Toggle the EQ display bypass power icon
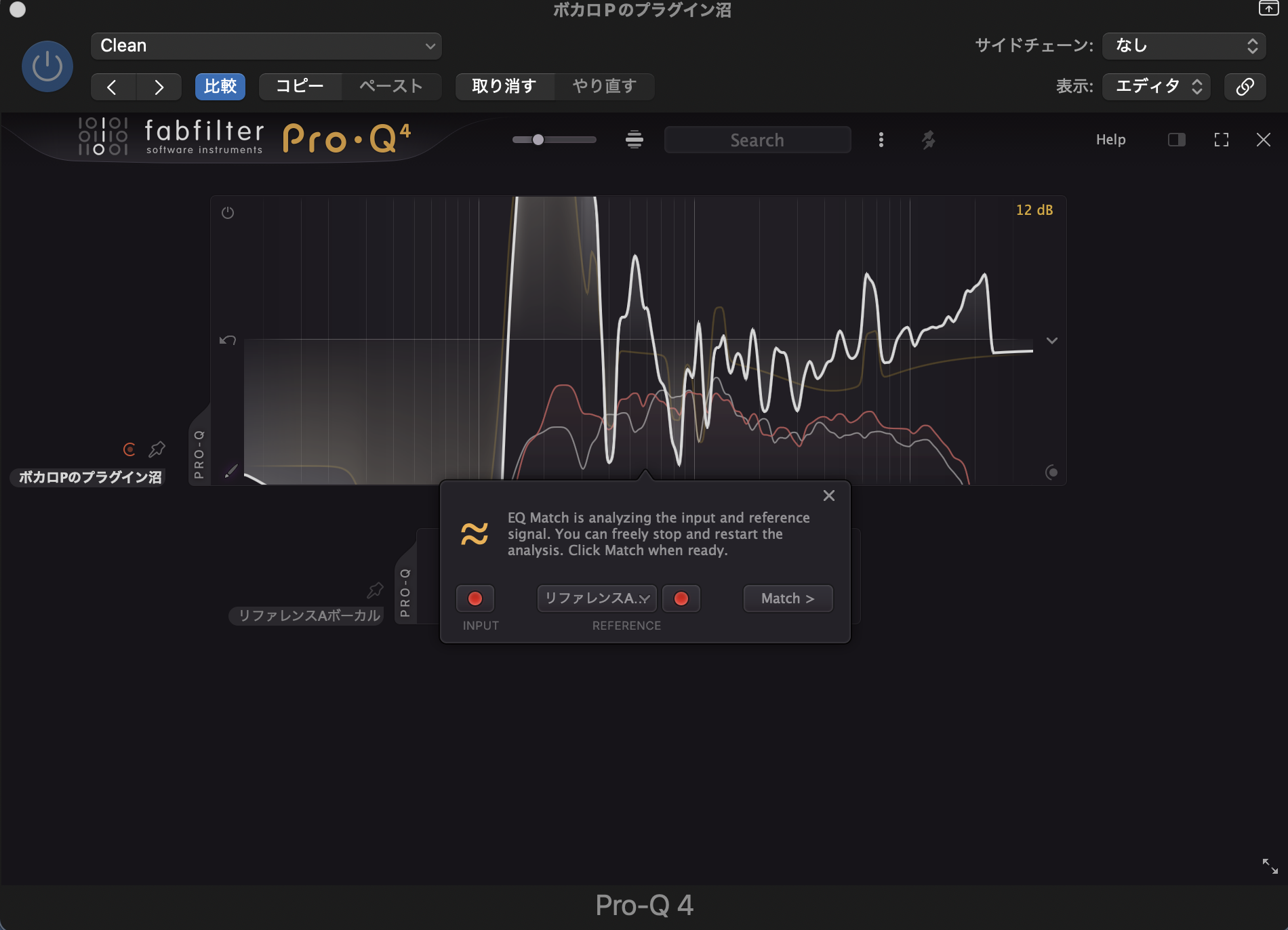This screenshot has height=930, width=1288. [228, 213]
